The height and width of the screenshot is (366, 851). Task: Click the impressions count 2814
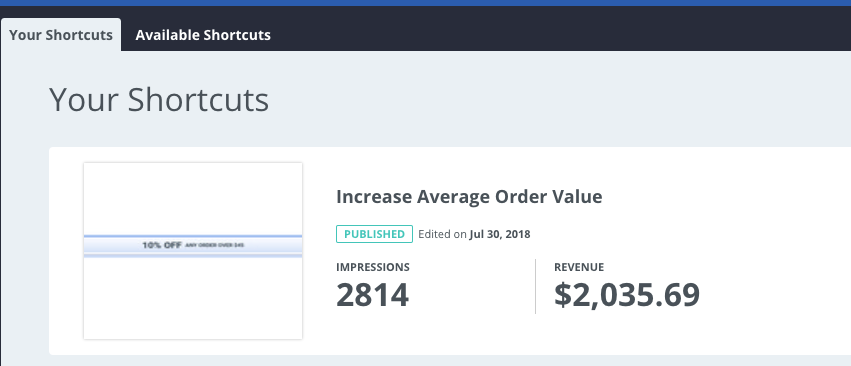click(x=372, y=295)
